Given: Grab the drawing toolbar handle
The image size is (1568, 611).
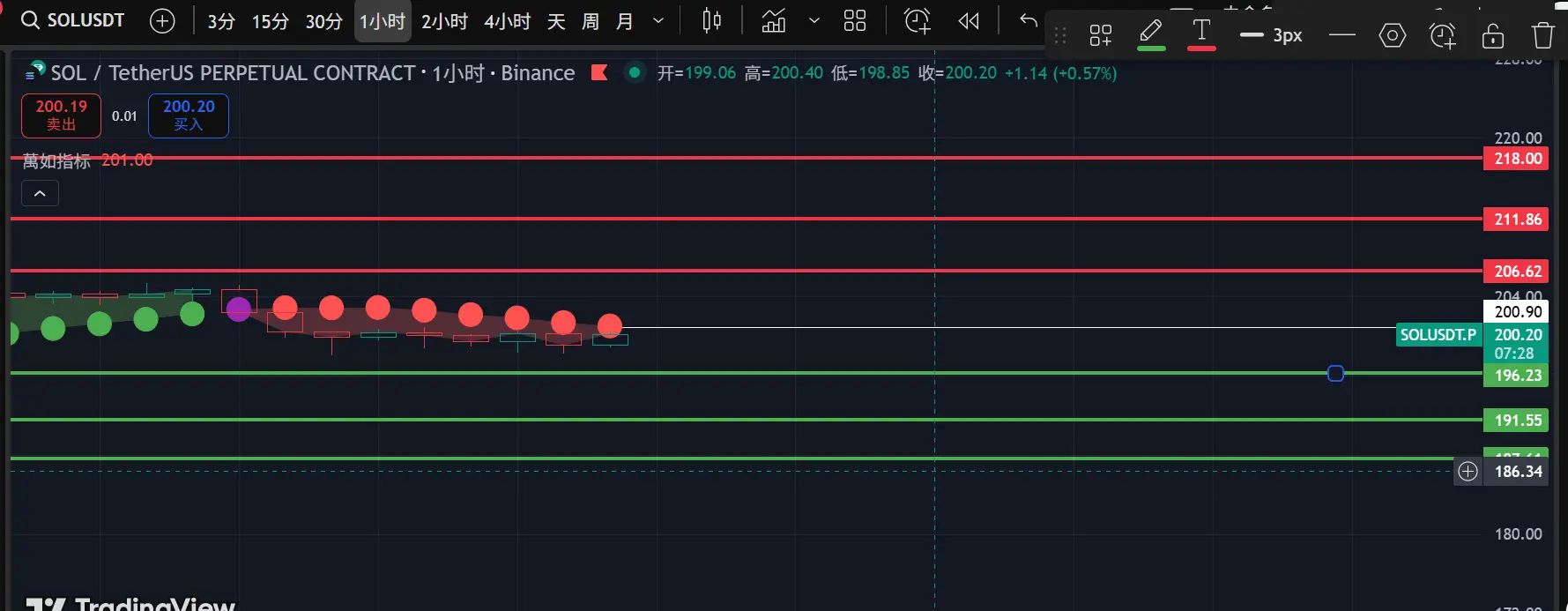Looking at the screenshot, I should point(1060,35).
